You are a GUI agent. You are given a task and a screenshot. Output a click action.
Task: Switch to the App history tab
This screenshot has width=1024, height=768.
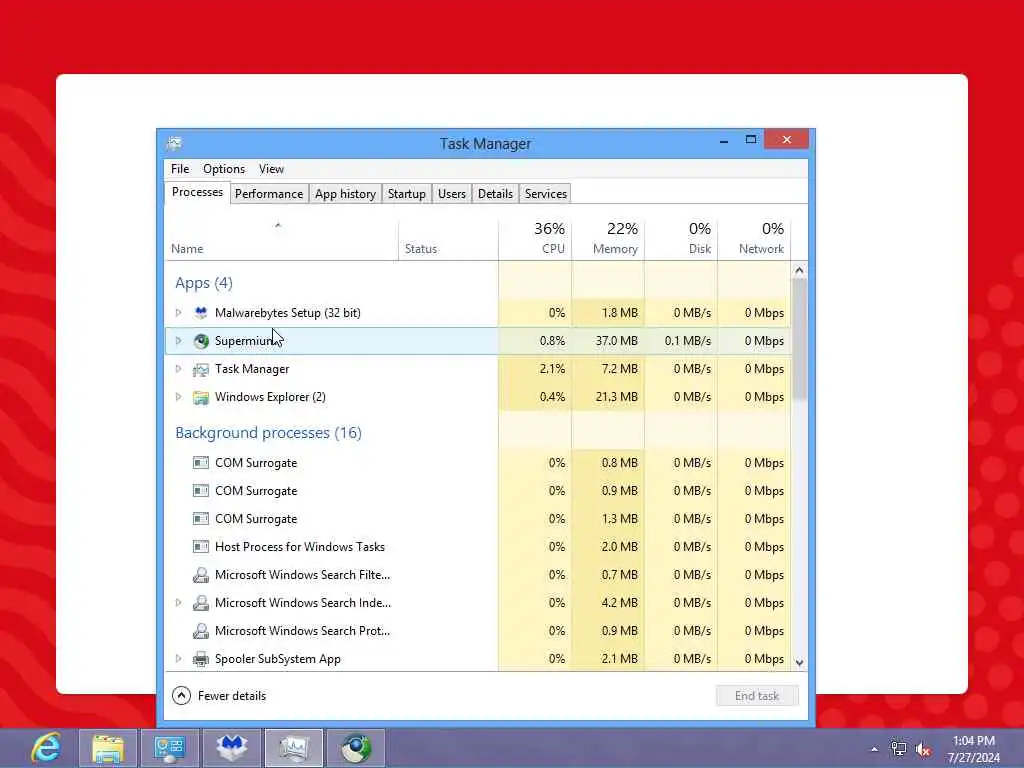pos(345,194)
